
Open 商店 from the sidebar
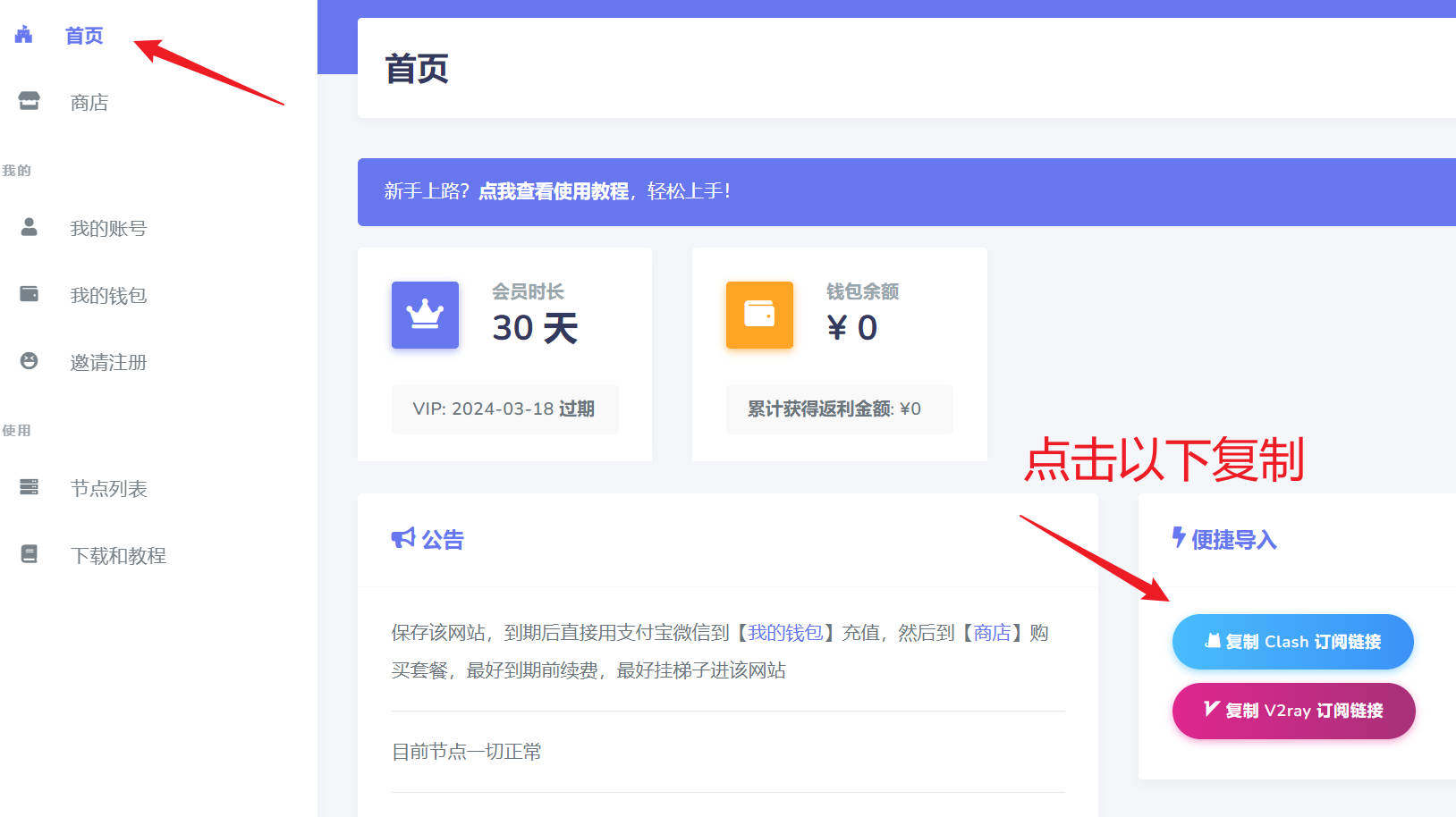tap(88, 101)
